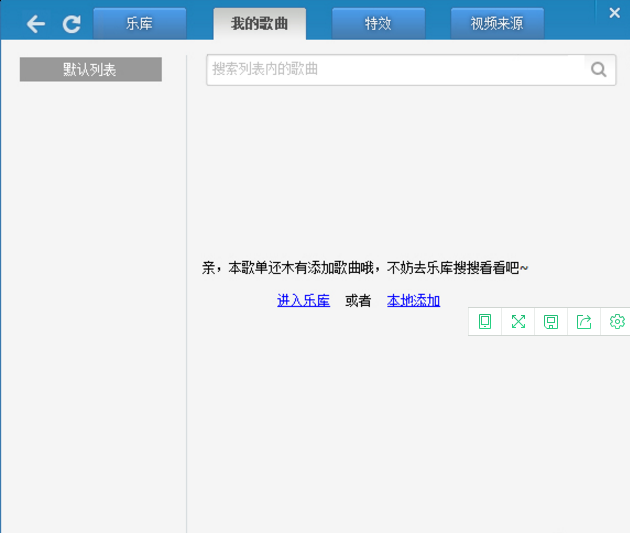Click the 或者 text between the links
Screen dimensions: 630x533
(358, 300)
